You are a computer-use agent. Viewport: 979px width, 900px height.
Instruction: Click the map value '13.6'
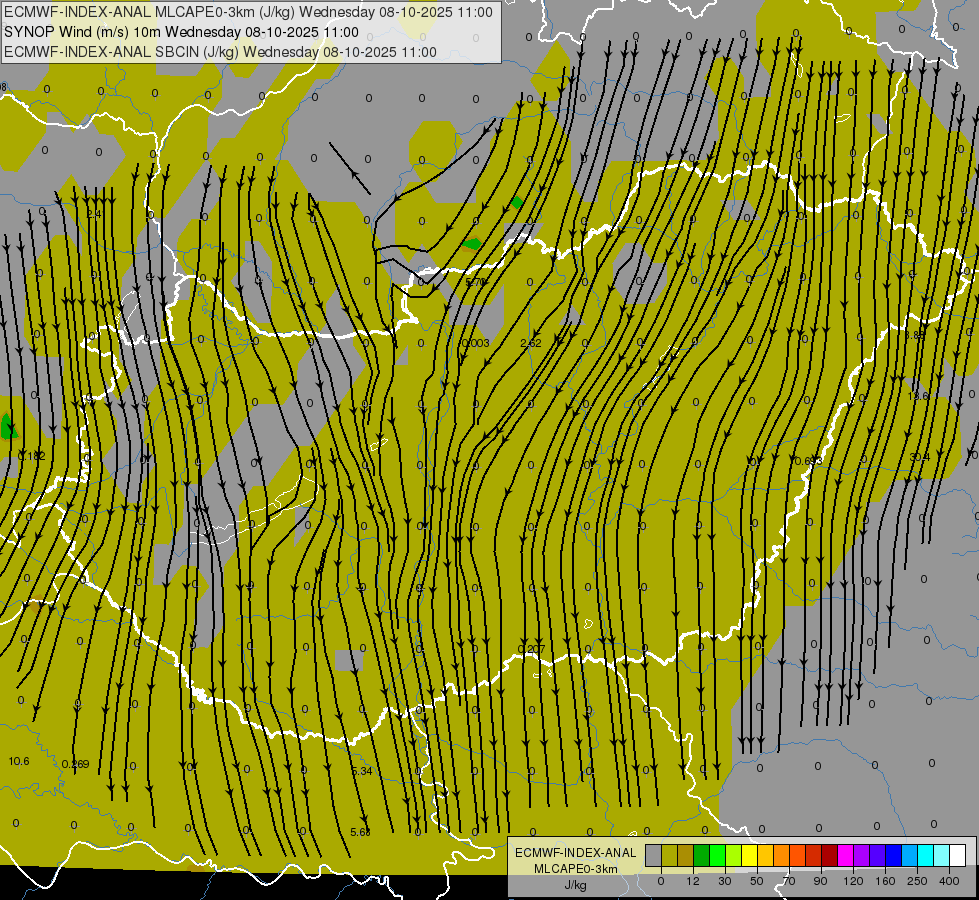[x=918, y=396]
